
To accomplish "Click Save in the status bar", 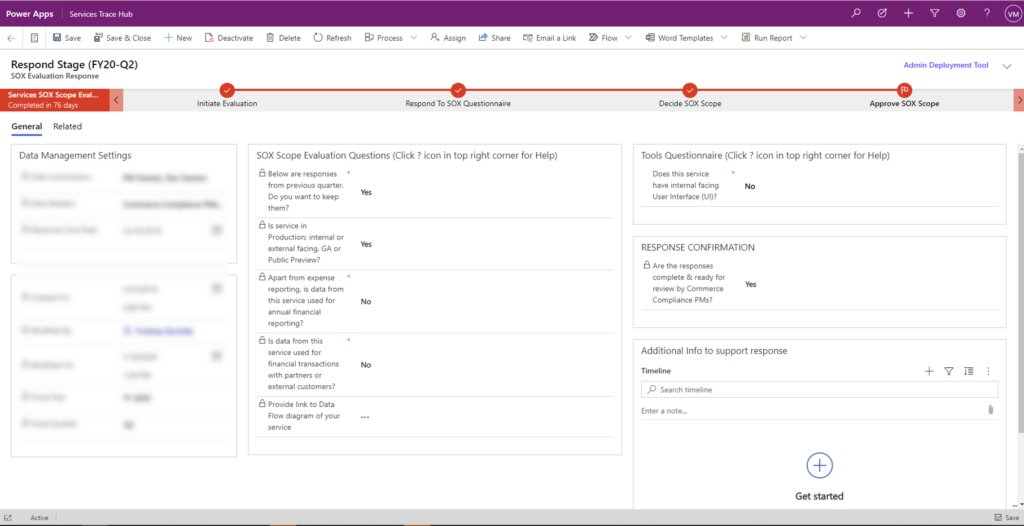I will click(x=1006, y=518).
